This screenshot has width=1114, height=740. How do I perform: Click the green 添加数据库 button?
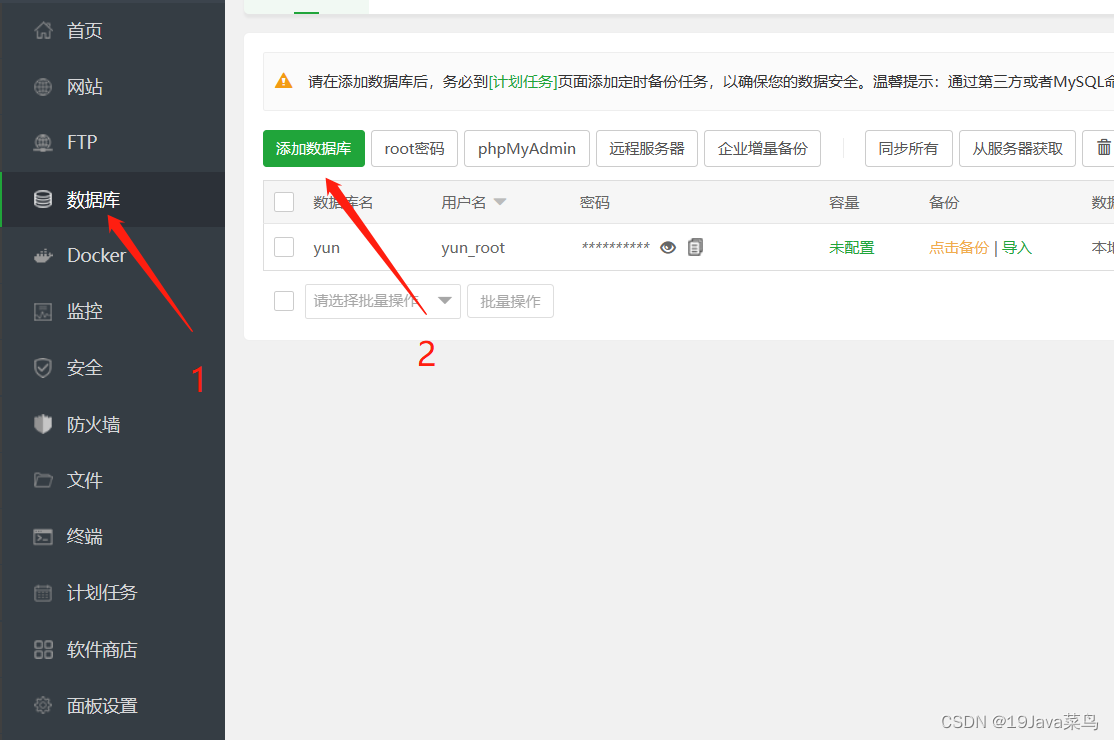(314, 148)
